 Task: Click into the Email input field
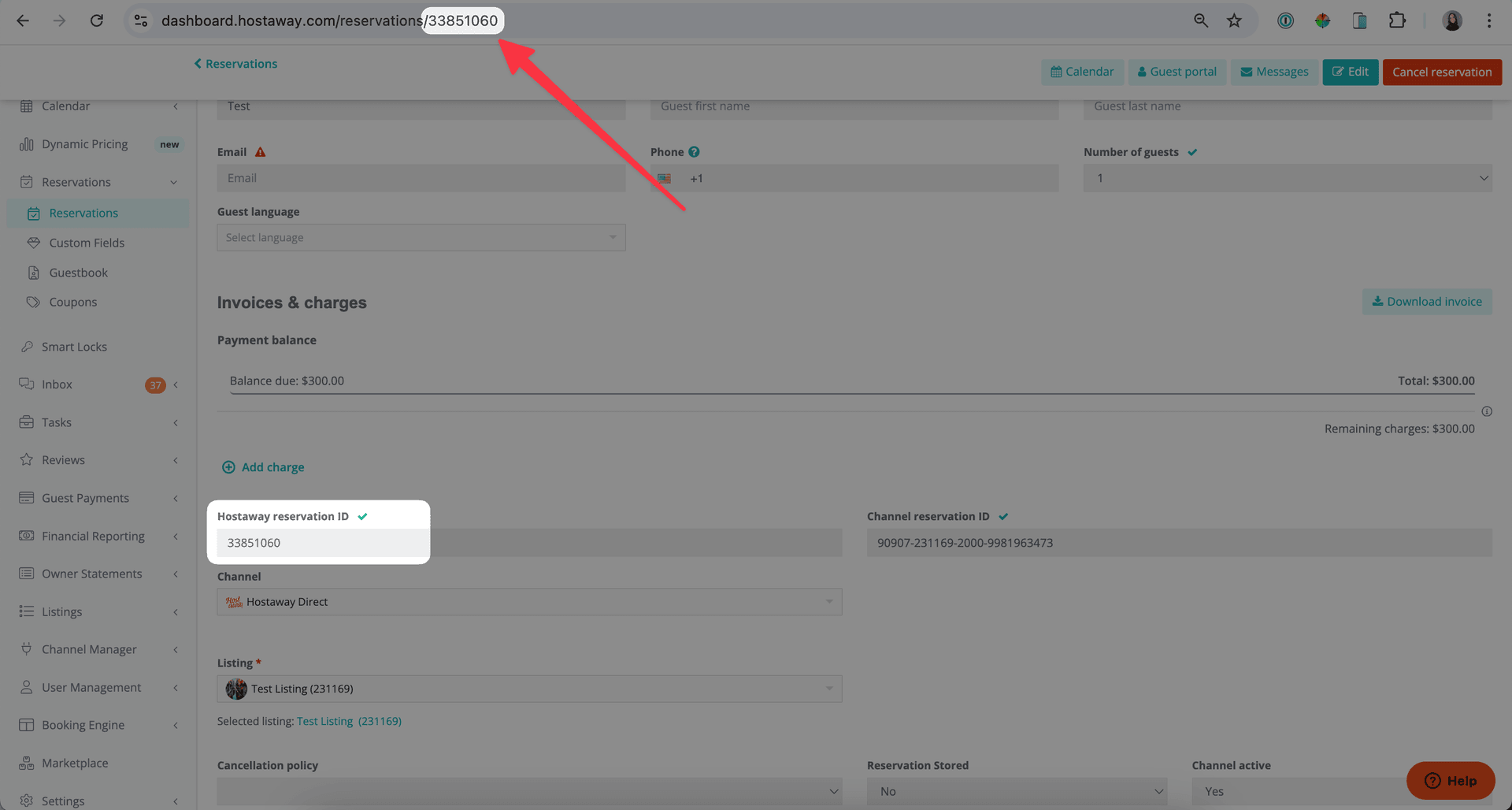pyautogui.click(x=421, y=178)
